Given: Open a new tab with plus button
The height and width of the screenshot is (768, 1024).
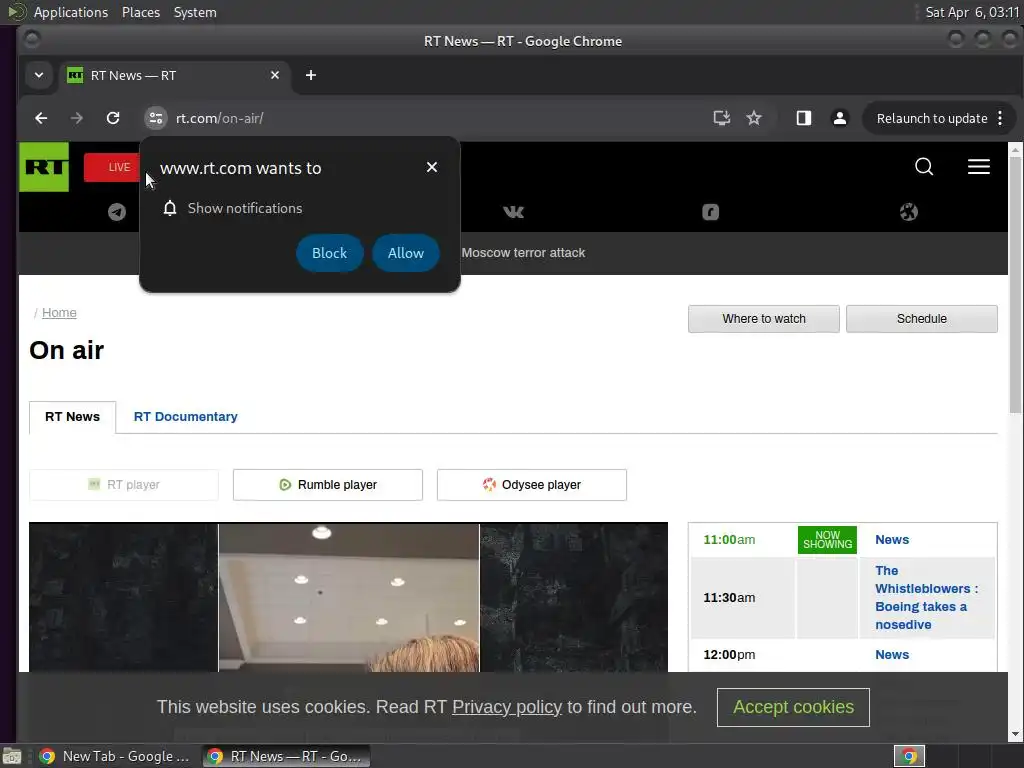Looking at the screenshot, I should point(311,75).
